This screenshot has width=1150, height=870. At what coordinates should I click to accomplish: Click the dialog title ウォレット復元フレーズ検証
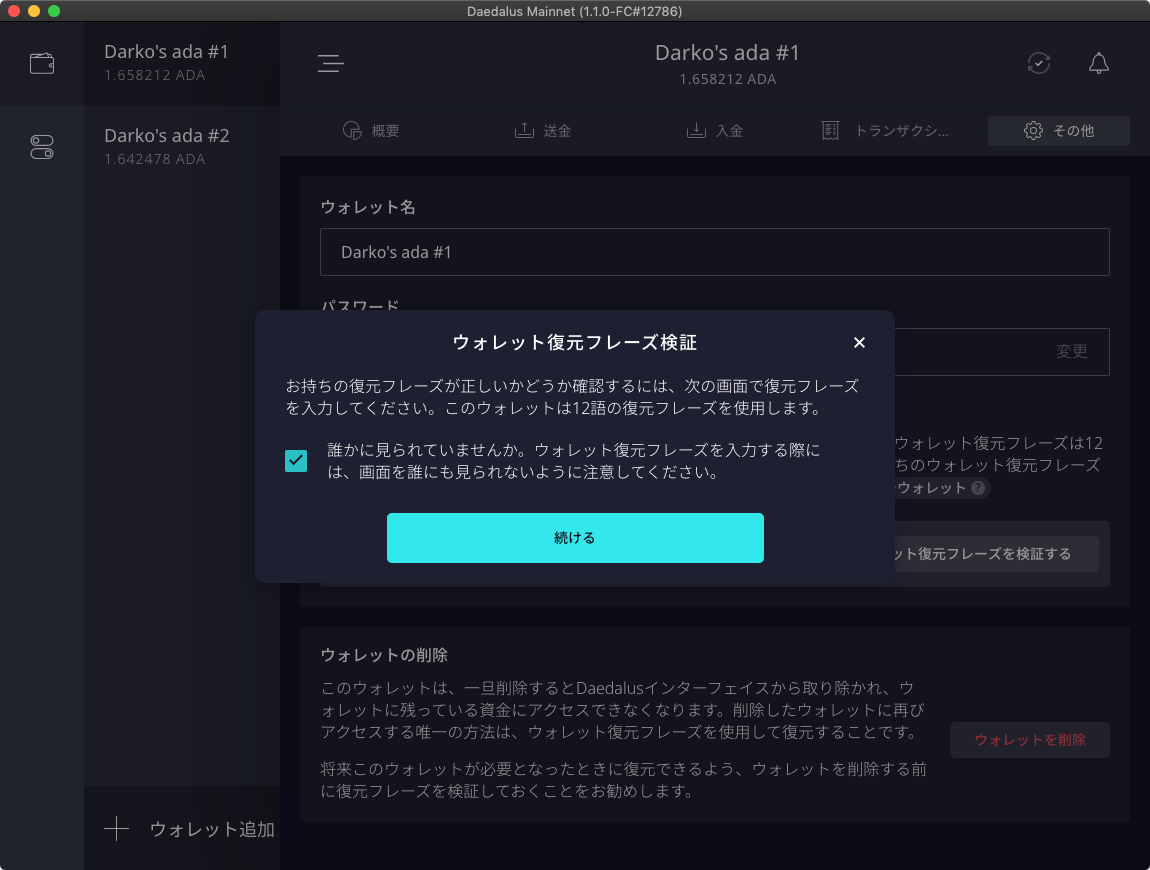(574, 343)
